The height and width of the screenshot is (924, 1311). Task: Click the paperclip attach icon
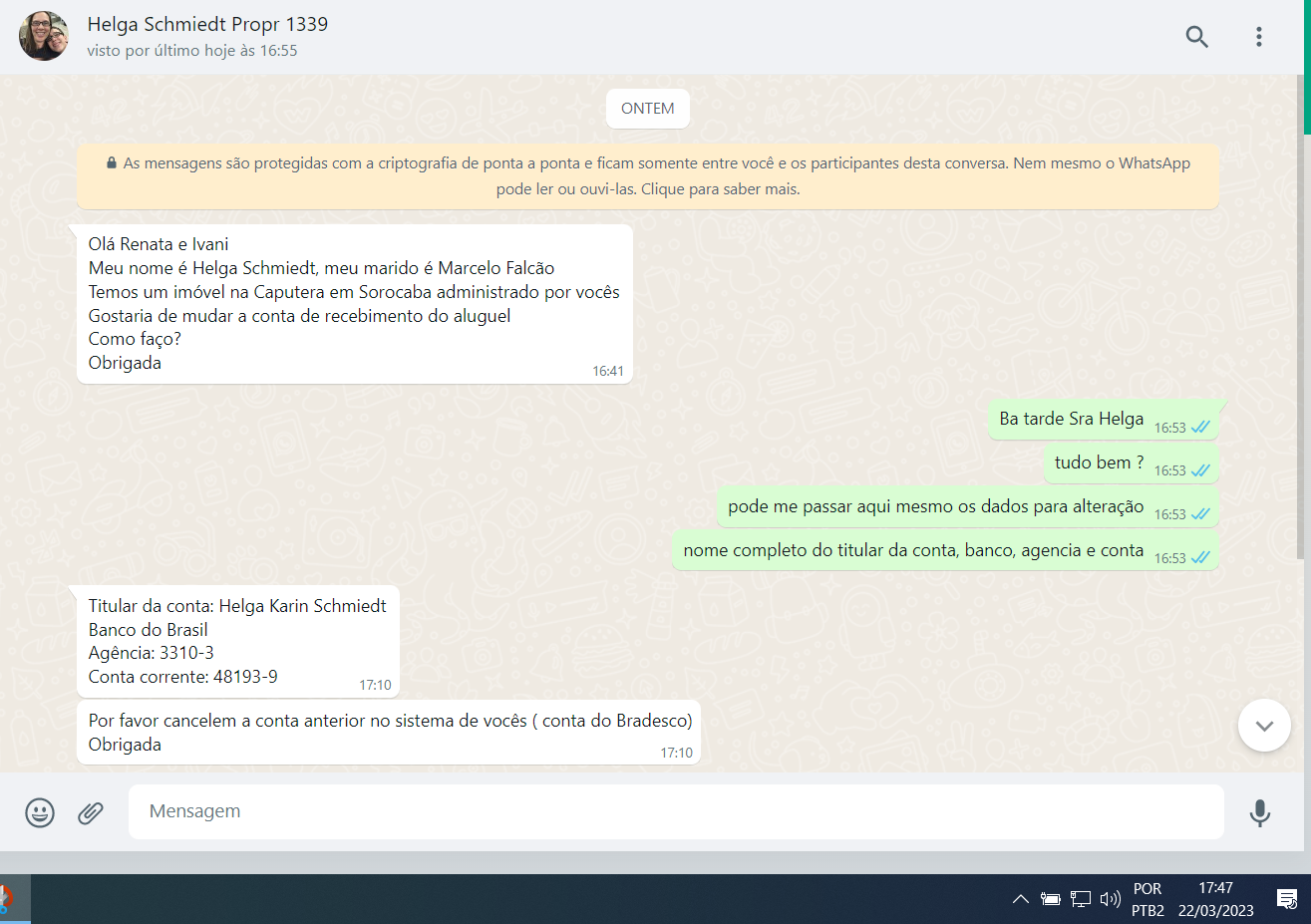click(x=91, y=812)
